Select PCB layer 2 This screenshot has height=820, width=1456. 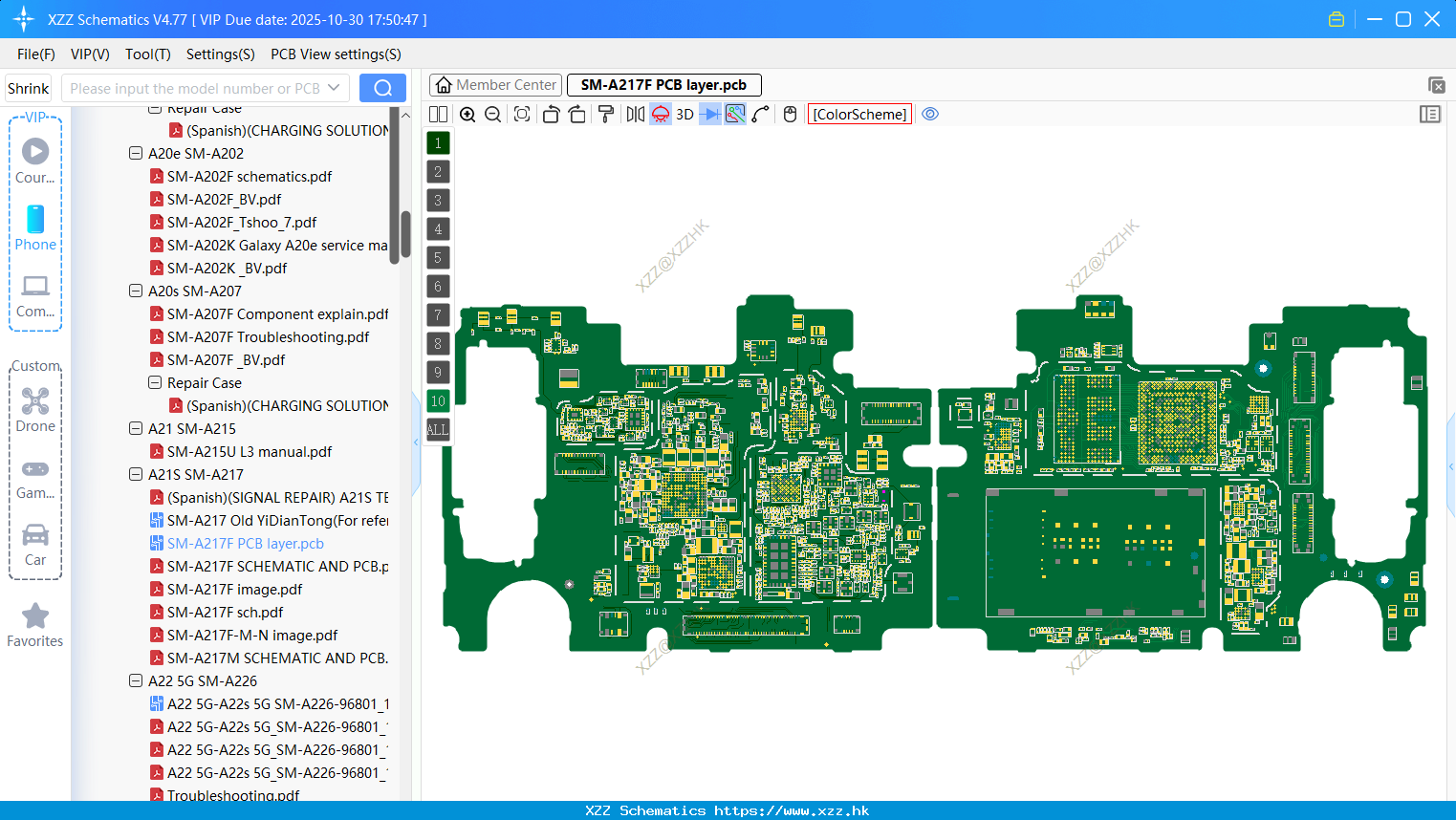pyautogui.click(x=438, y=172)
